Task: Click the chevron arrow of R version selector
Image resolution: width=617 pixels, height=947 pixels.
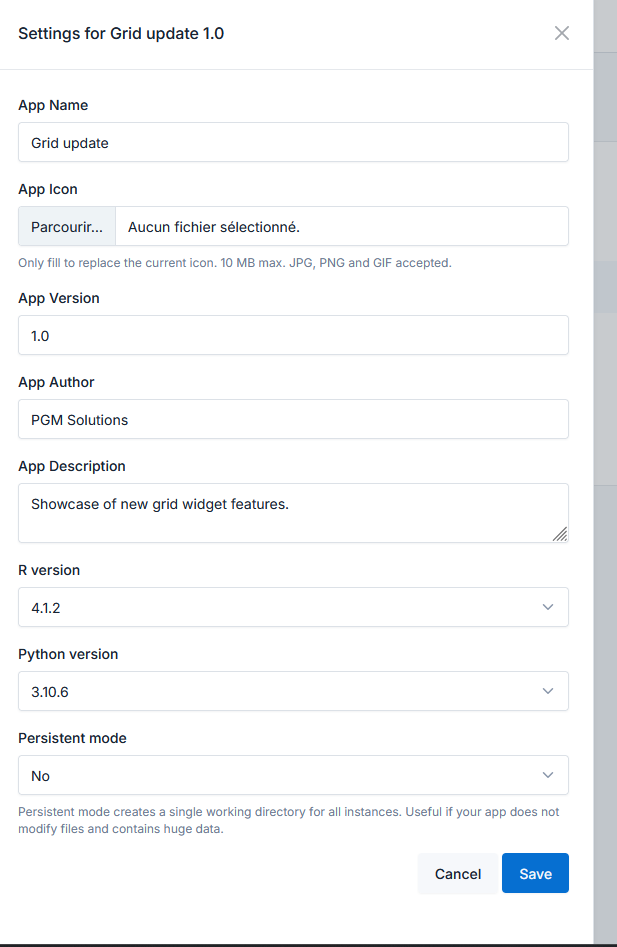Action: pos(548,607)
